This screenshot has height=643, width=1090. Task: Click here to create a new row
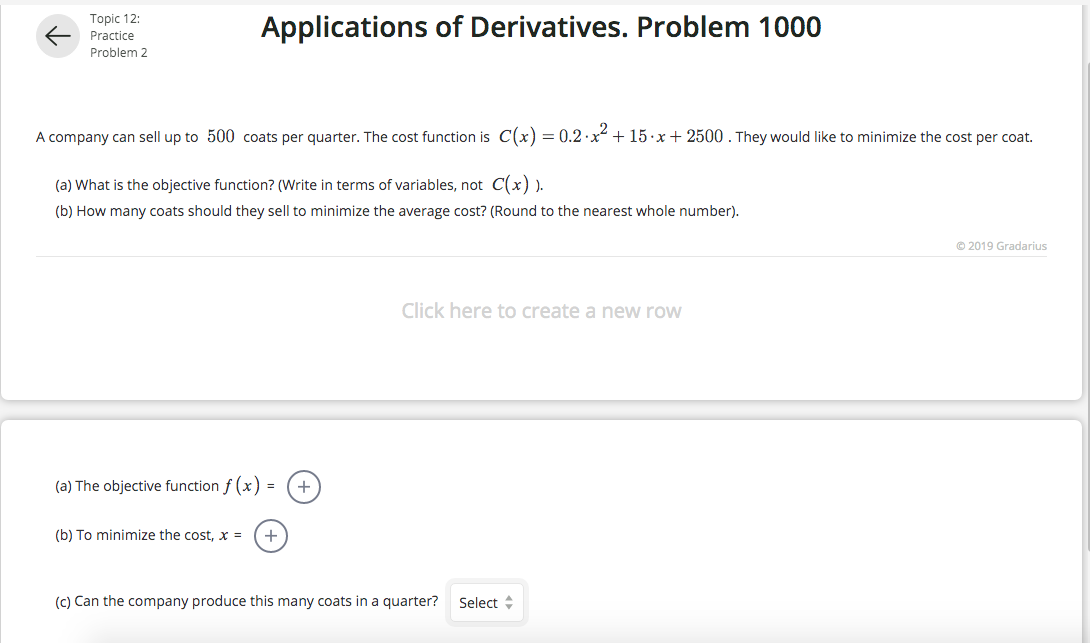542,310
